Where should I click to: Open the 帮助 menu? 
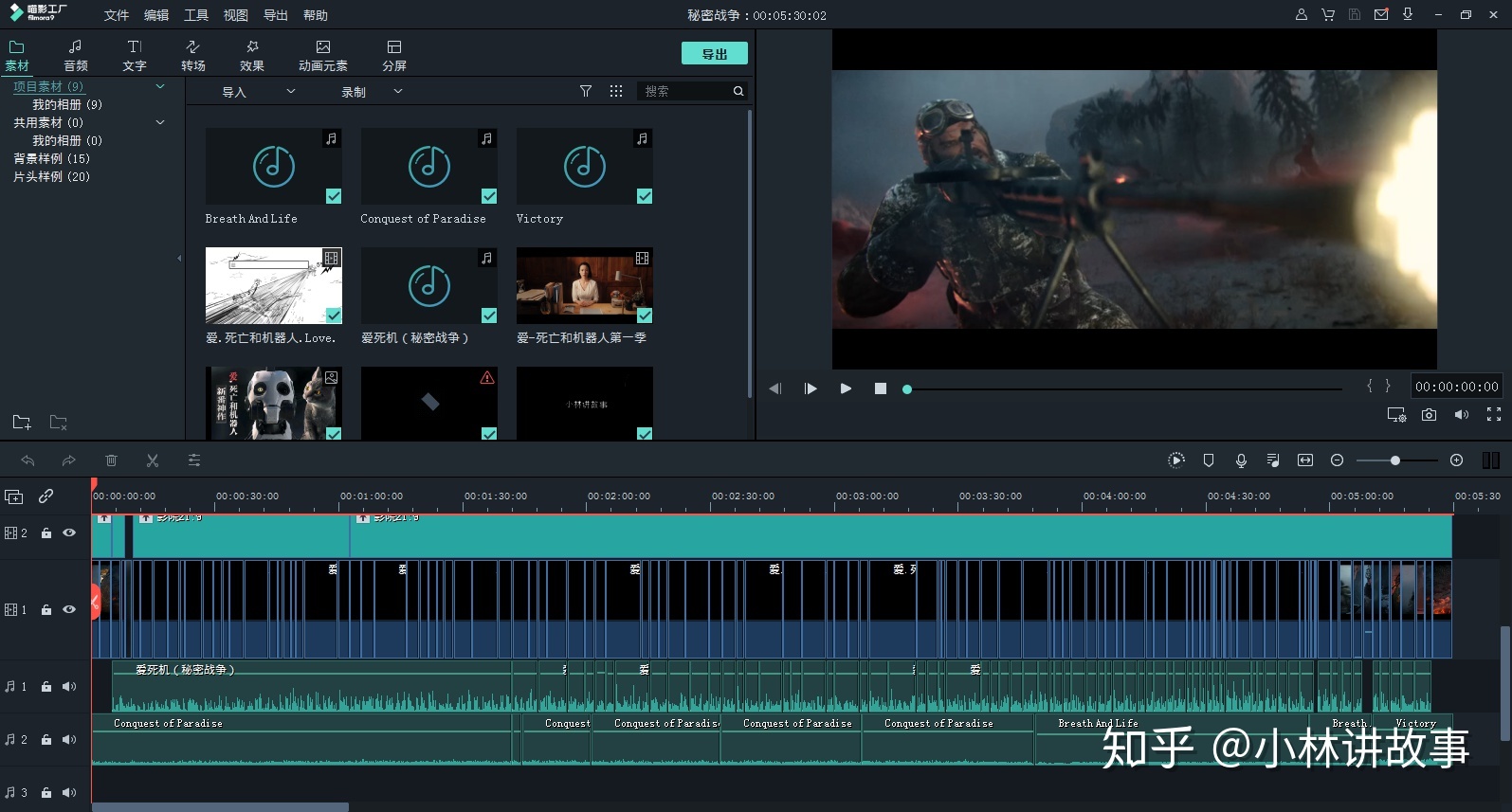tap(316, 15)
